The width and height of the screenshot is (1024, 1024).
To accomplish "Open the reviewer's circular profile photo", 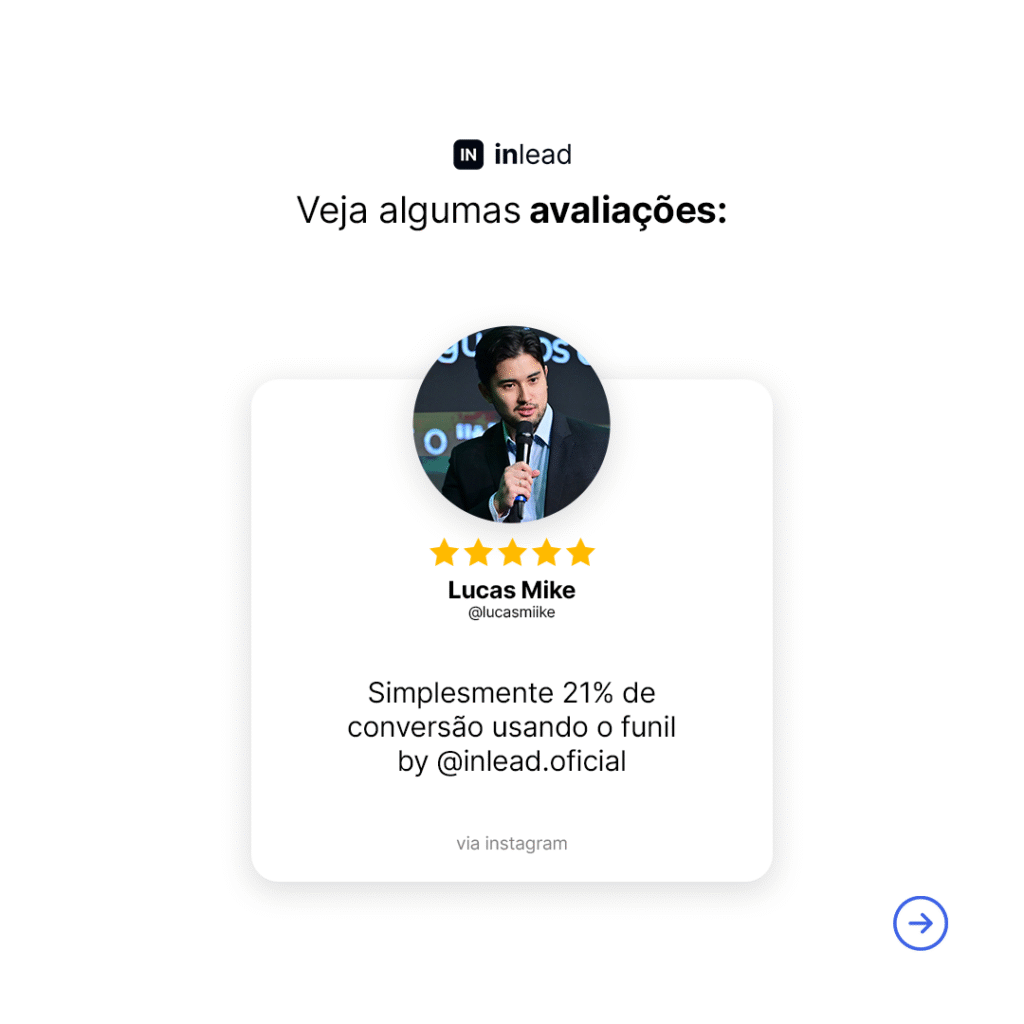I will pos(511,424).
